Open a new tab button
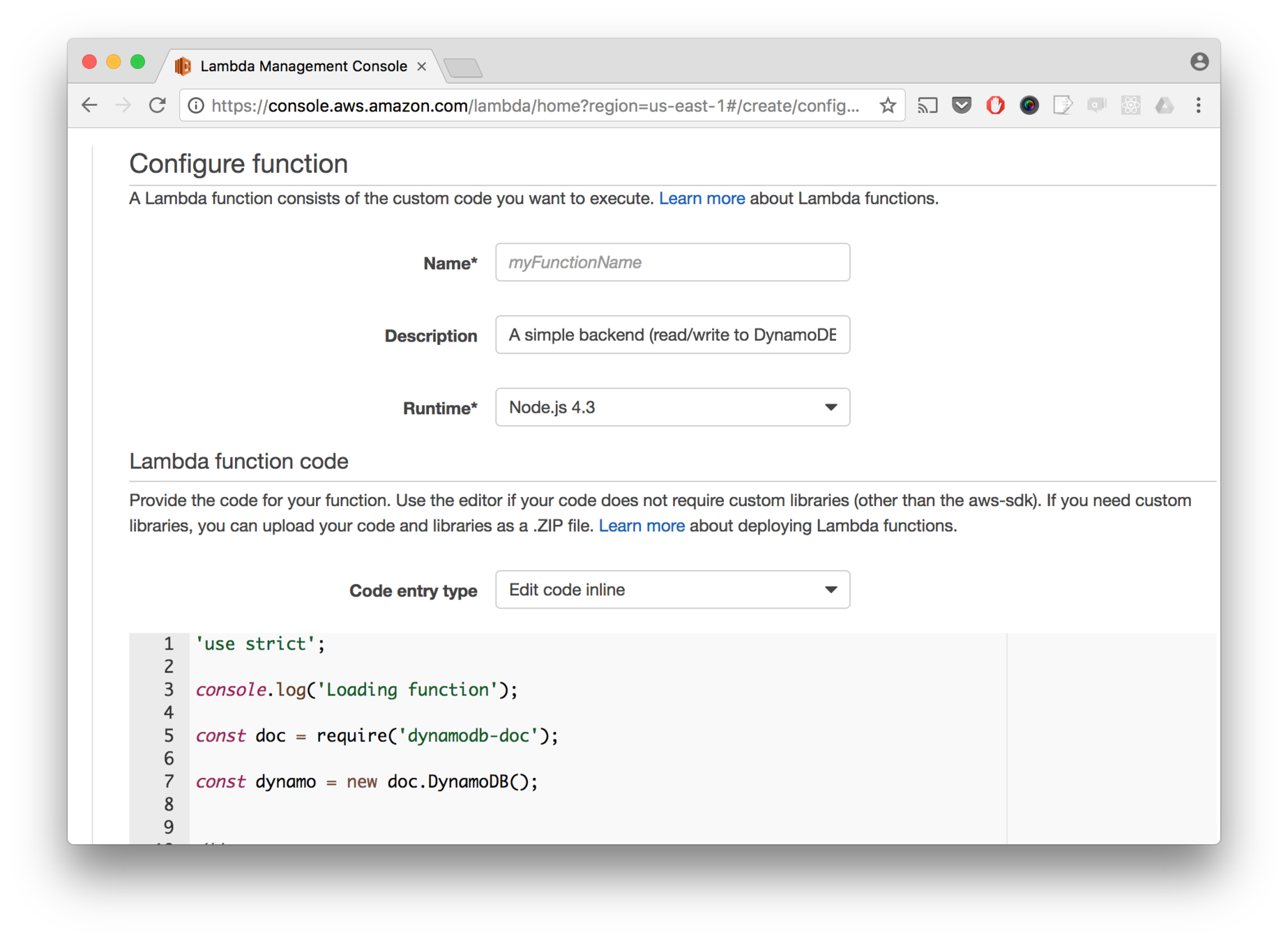This screenshot has height=941, width=1288. [463, 68]
